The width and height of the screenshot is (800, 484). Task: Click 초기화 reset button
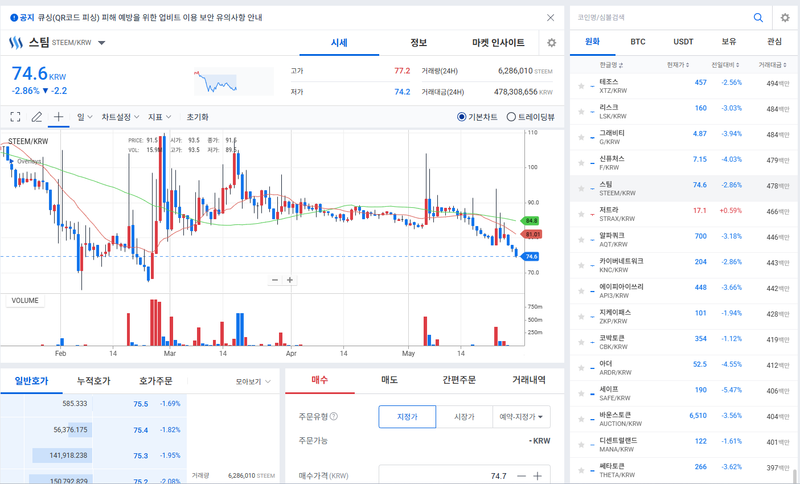[x=197, y=117]
